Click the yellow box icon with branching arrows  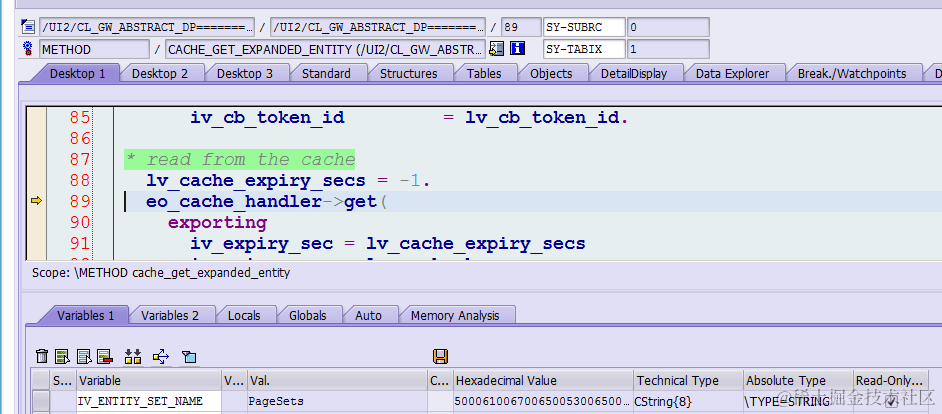point(160,357)
